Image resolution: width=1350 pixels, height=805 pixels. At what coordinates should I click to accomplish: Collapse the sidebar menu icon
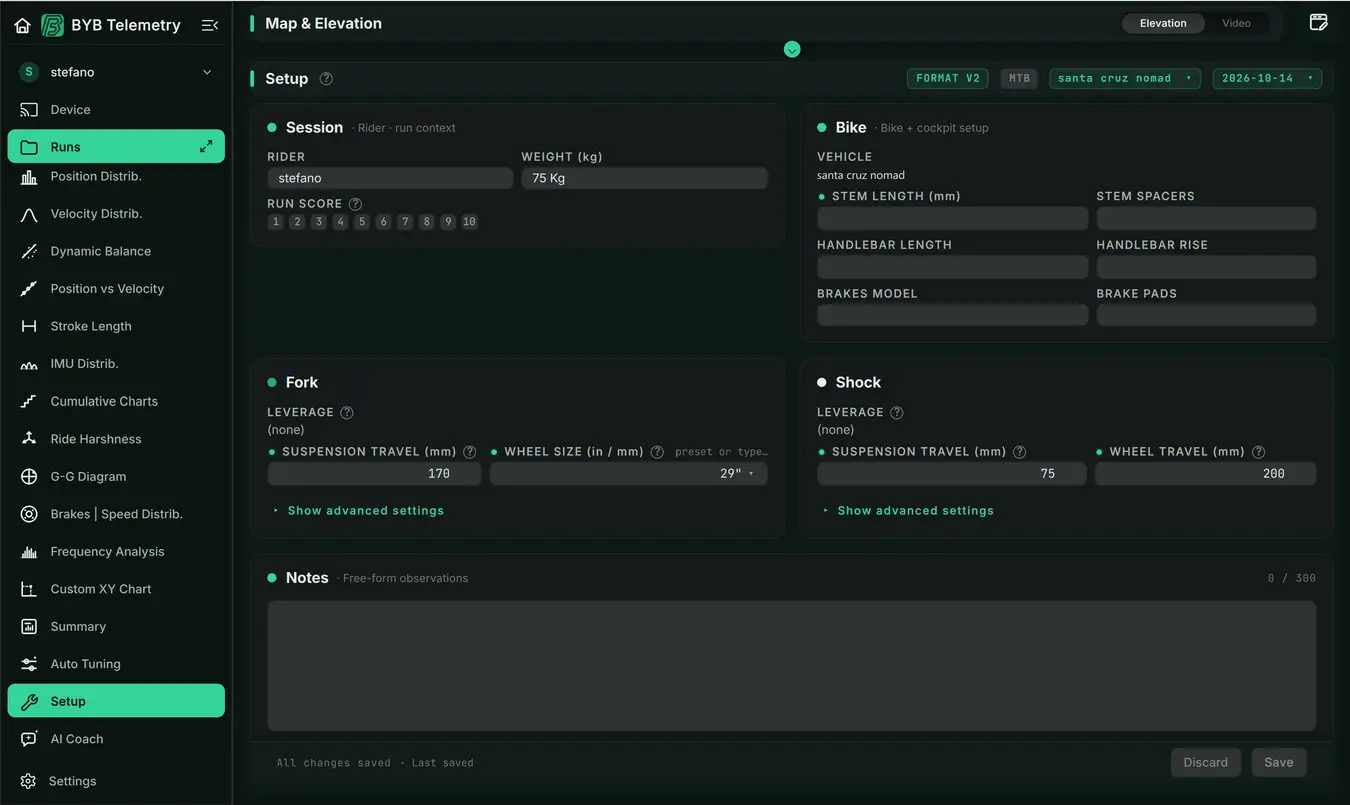click(x=210, y=26)
